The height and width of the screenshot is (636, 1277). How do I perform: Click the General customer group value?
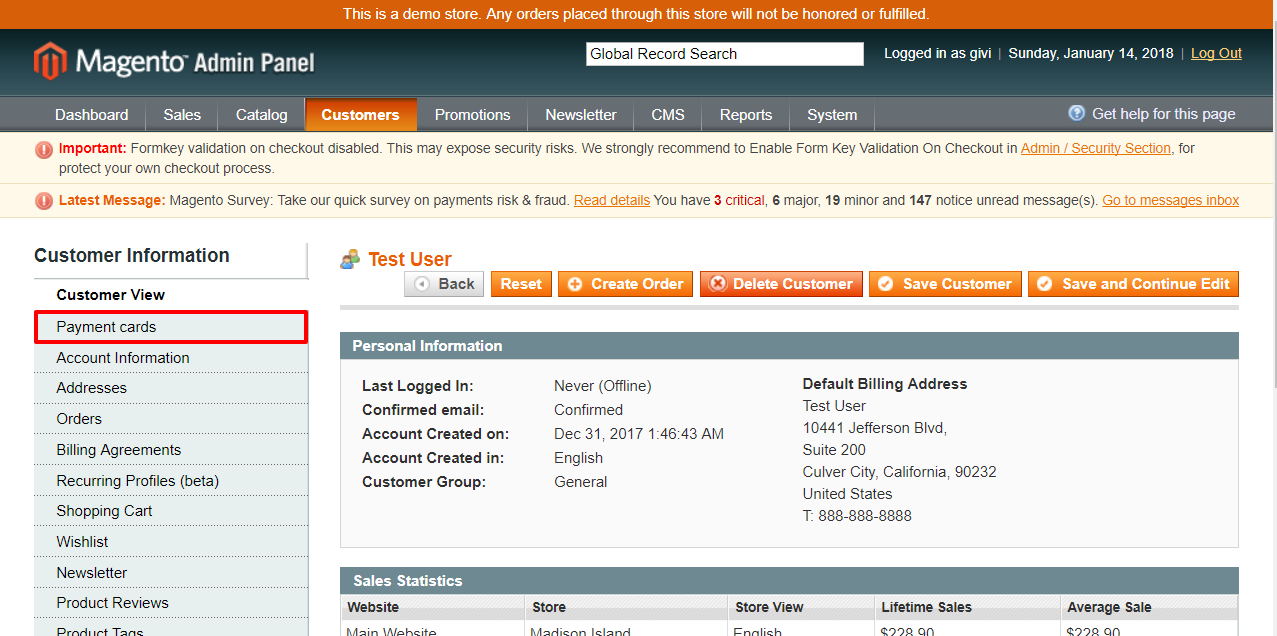[x=581, y=482]
